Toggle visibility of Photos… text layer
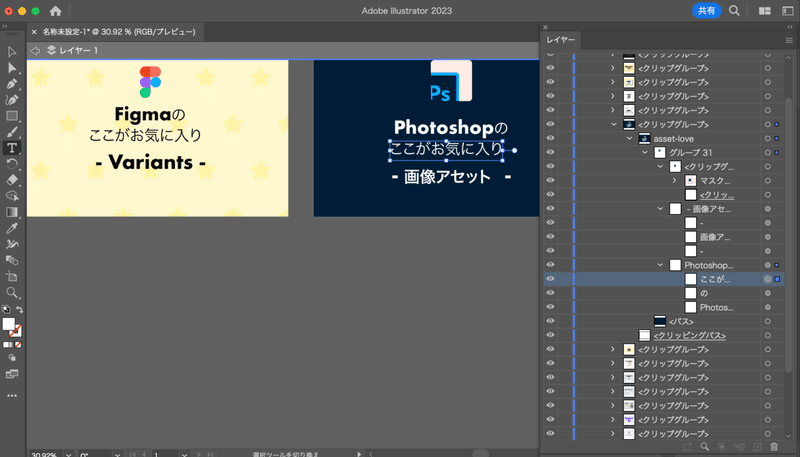The height and width of the screenshot is (457, 800). 550,307
